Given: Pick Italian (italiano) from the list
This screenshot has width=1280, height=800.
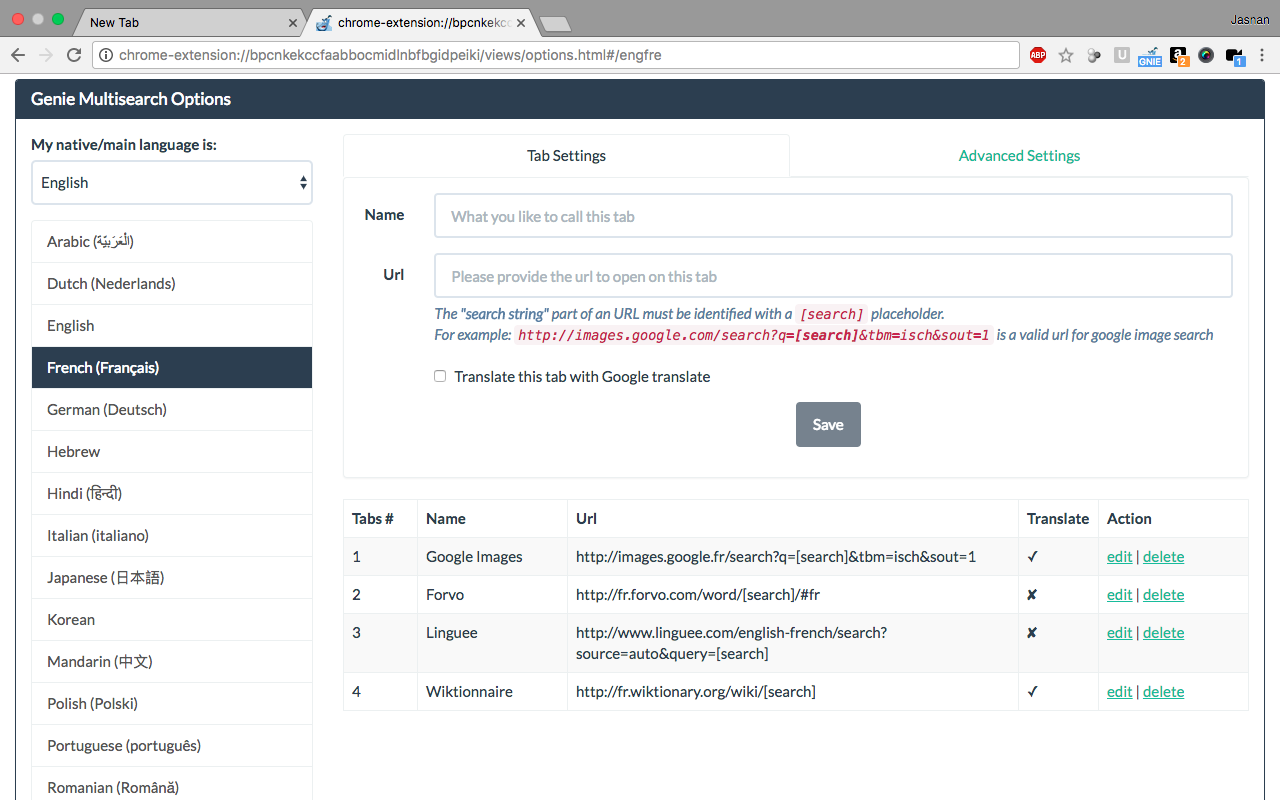Looking at the screenshot, I should (x=172, y=536).
